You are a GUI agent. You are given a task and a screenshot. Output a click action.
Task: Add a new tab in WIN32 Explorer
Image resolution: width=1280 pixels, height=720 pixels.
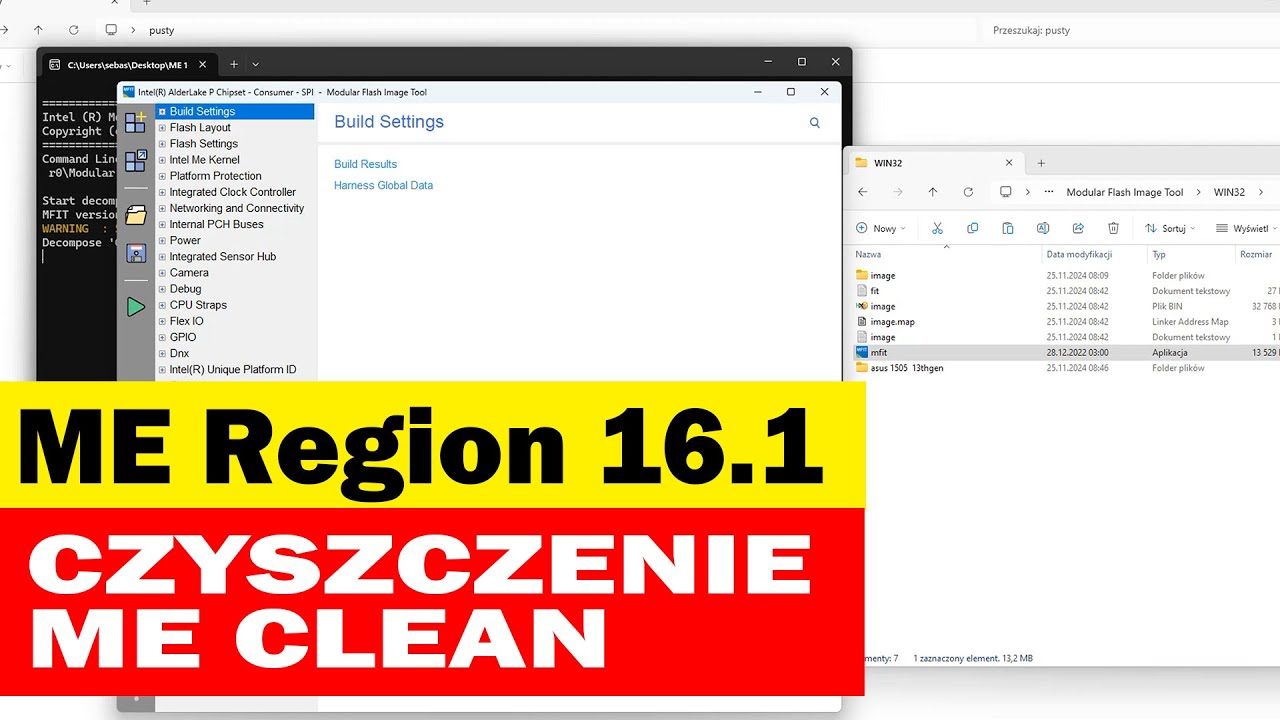1041,163
